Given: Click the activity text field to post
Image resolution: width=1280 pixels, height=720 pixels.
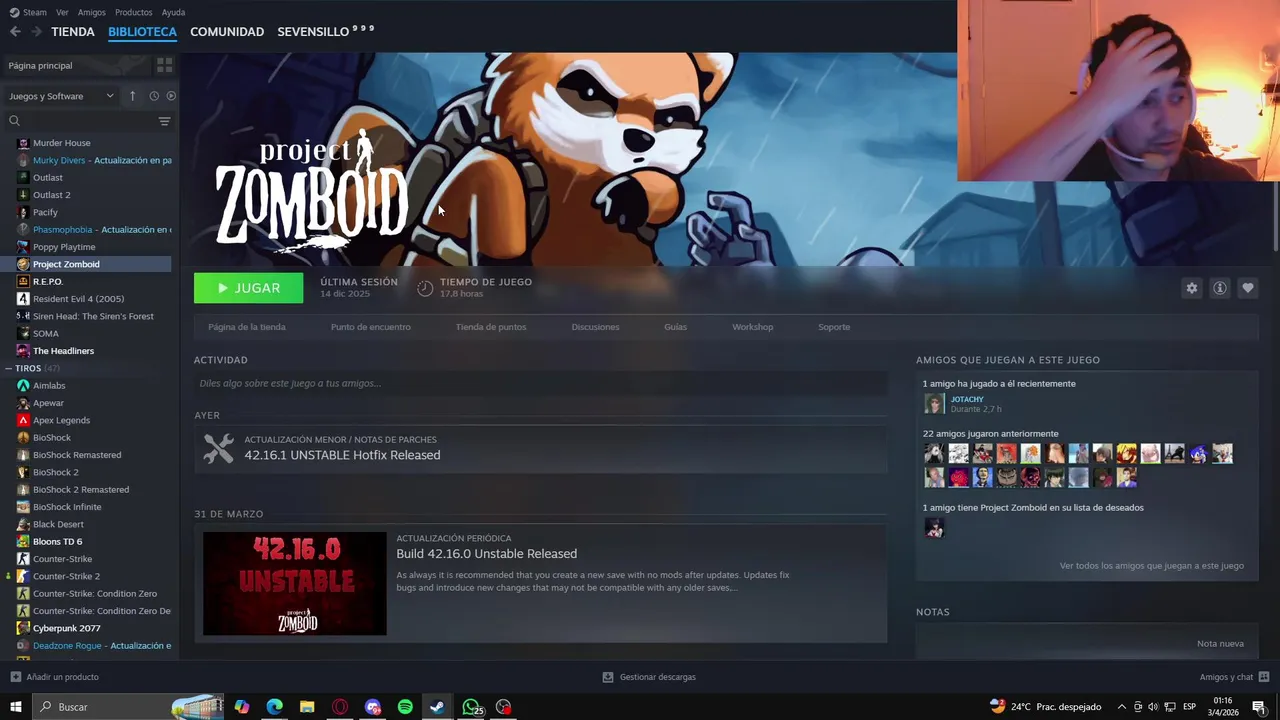Looking at the screenshot, I should [540, 383].
